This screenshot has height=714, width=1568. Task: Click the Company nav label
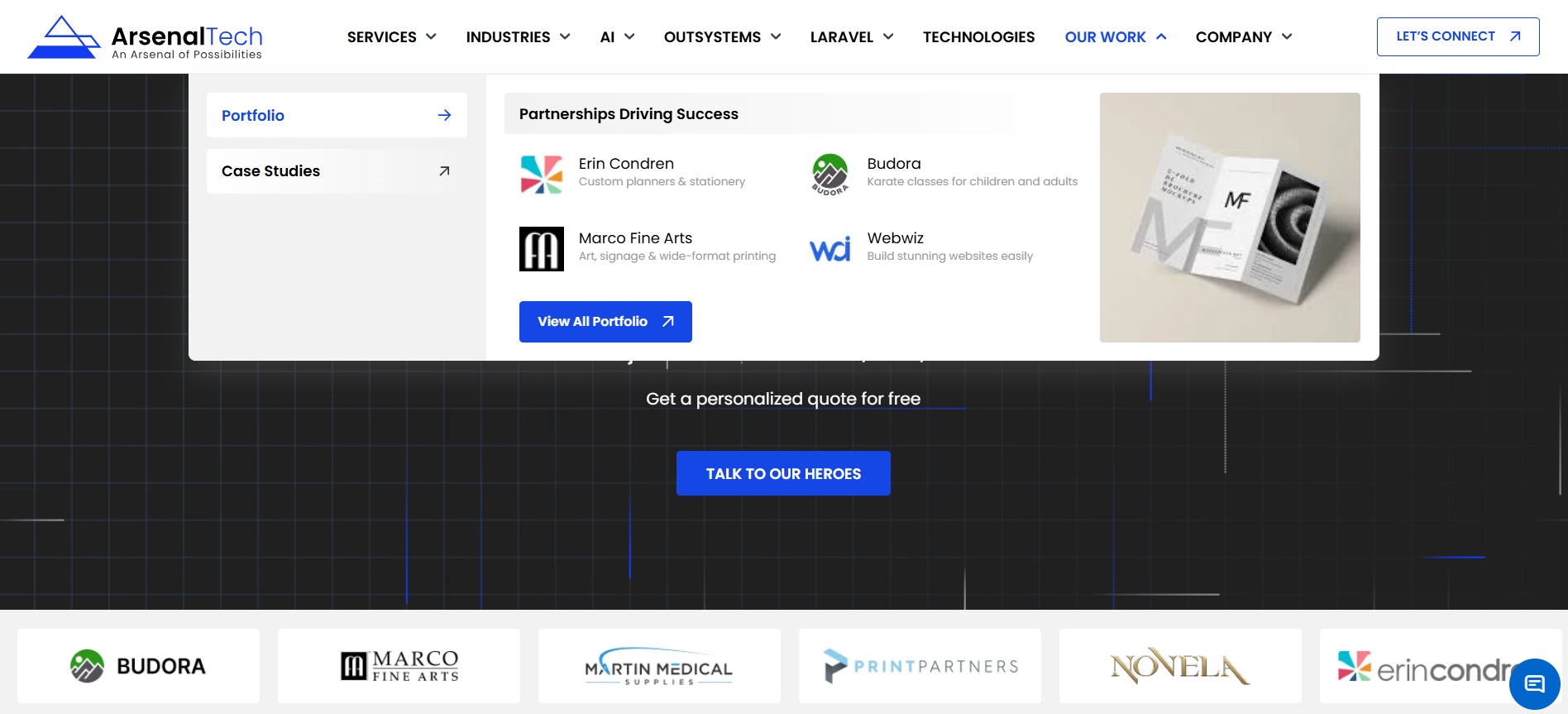click(x=1233, y=37)
